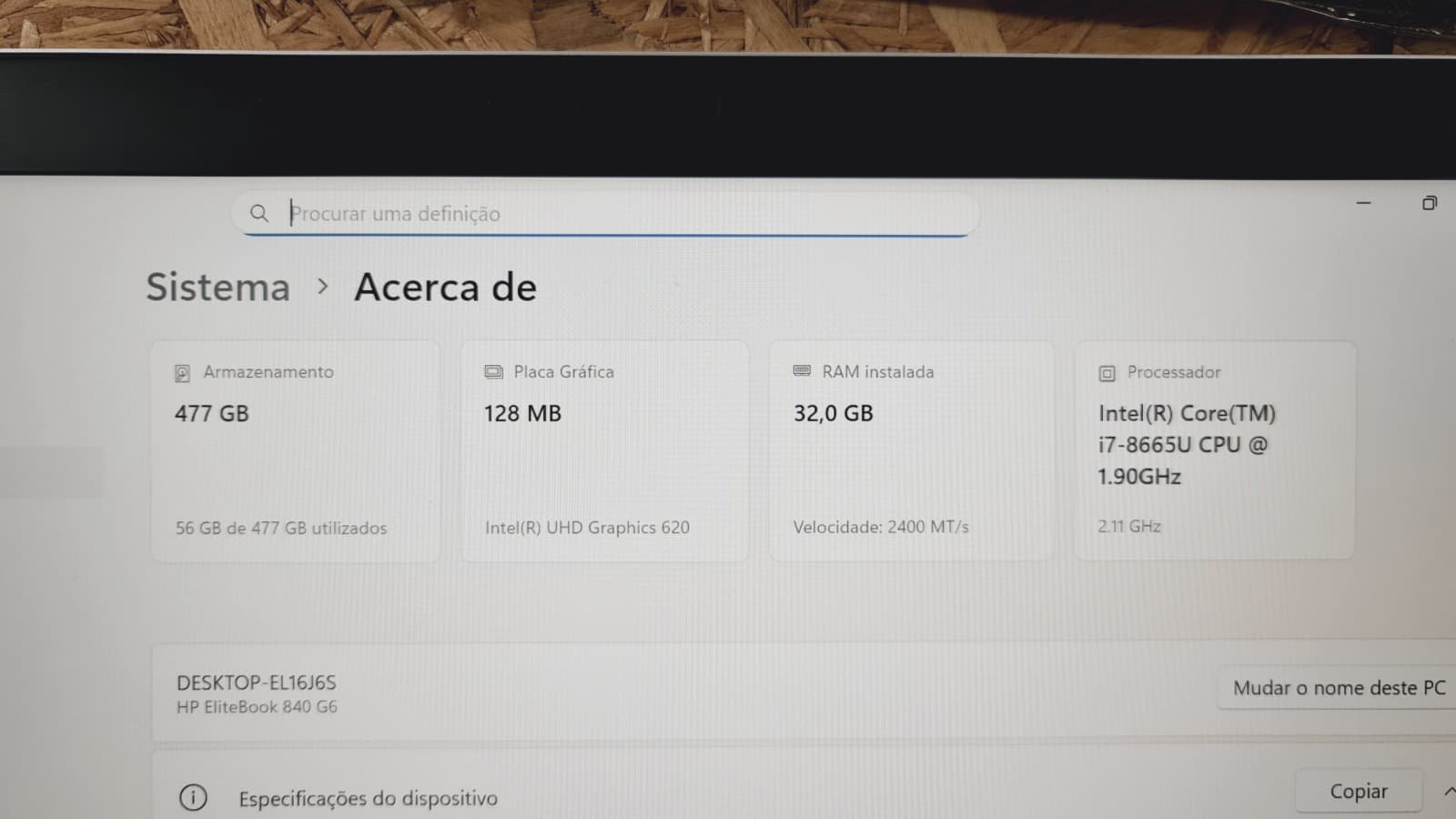
Task: Click "HP EliteBook 840 G6" model text
Action: tap(257, 707)
